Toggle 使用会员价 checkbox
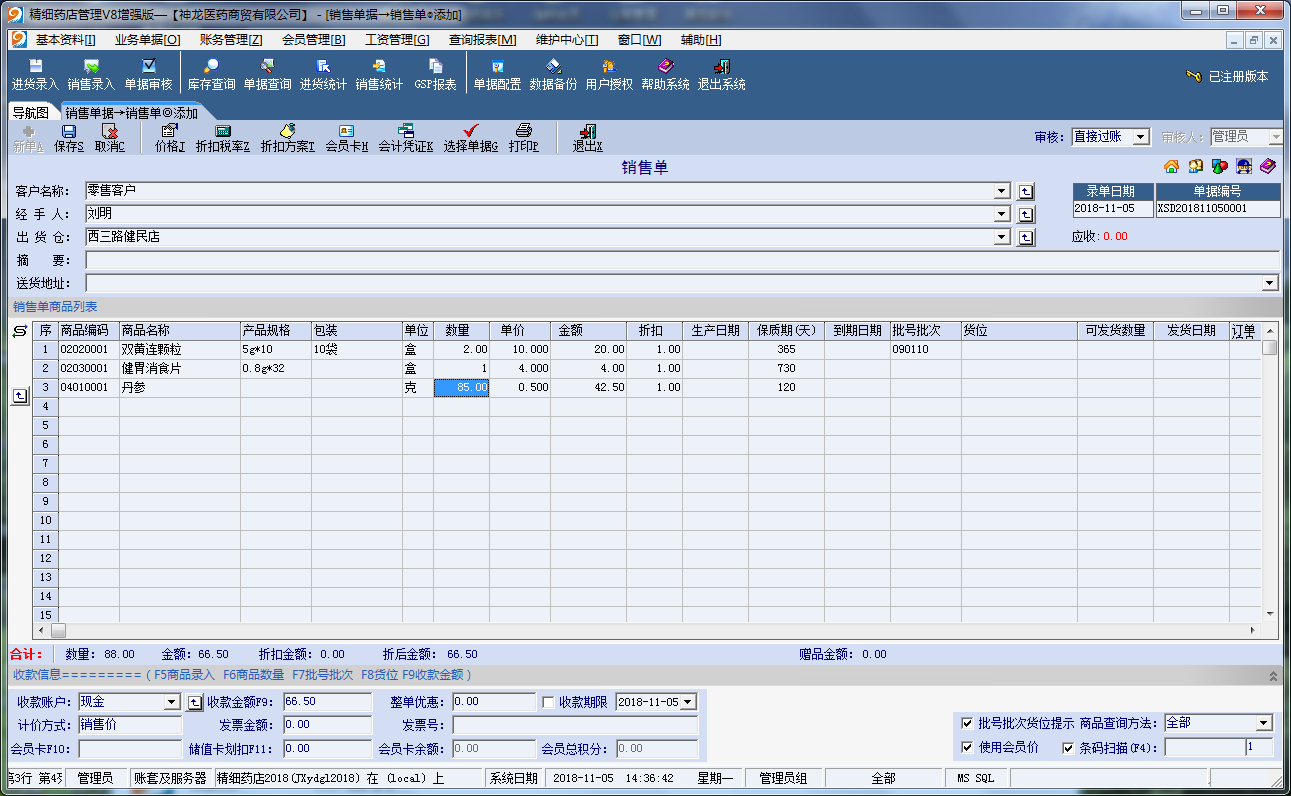The image size is (1291, 796). click(x=967, y=747)
